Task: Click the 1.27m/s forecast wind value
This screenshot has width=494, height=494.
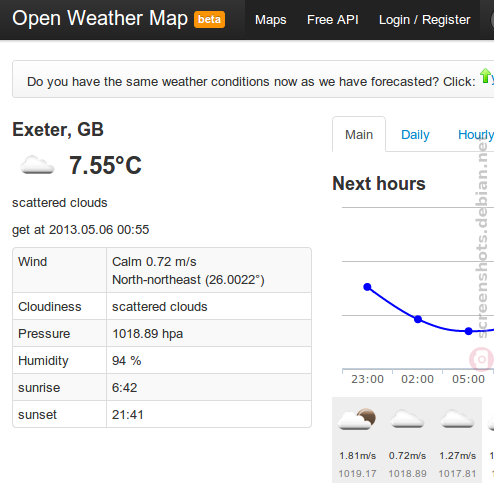Action: 457,456
